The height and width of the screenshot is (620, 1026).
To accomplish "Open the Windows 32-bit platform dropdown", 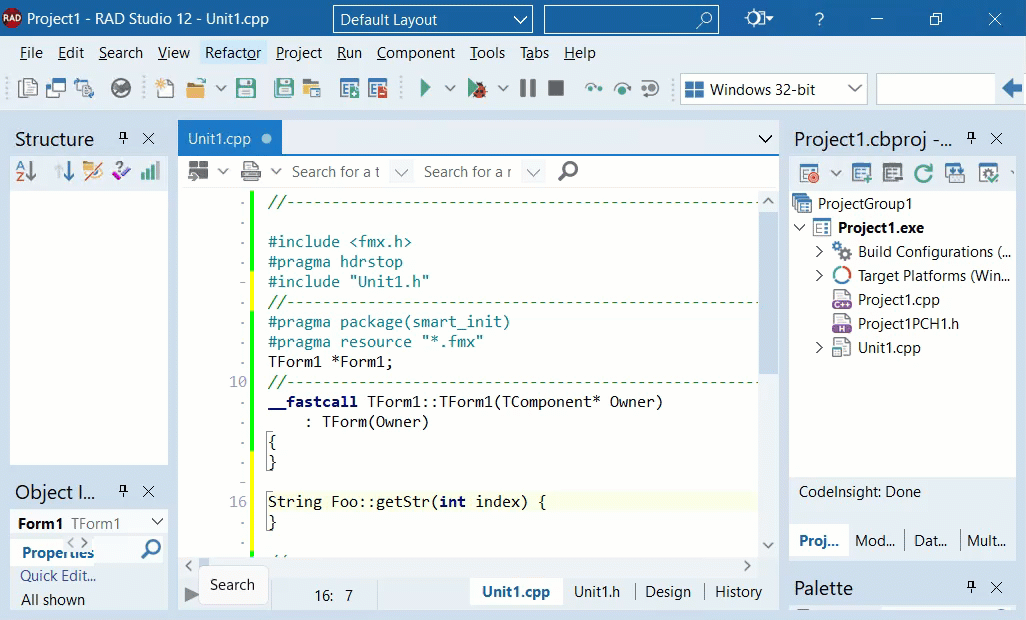I will point(774,89).
